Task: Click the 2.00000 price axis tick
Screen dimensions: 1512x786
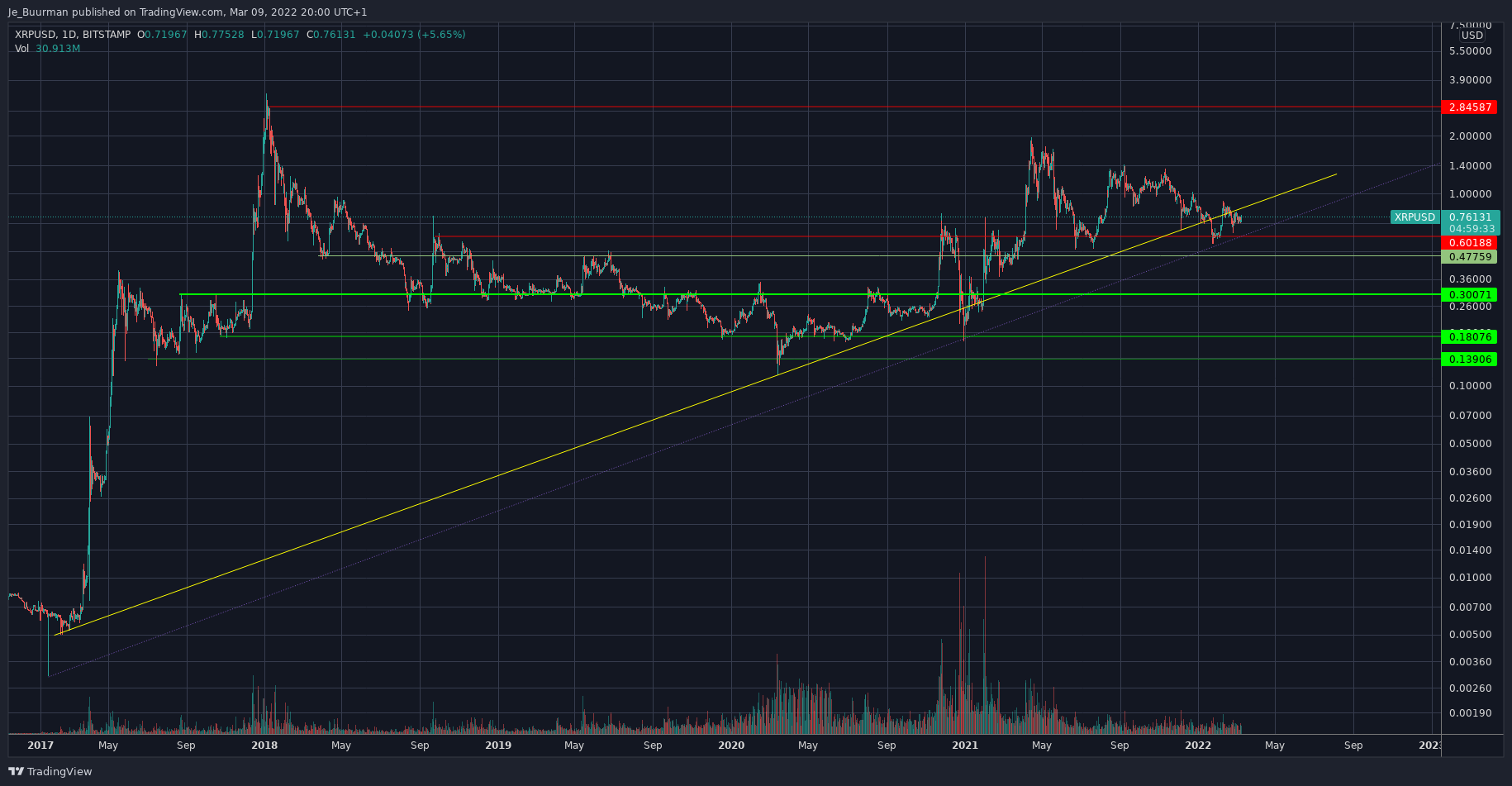Action: (x=1470, y=136)
